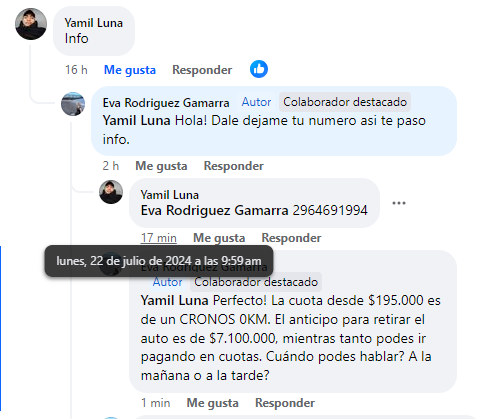The height and width of the screenshot is (419, 485).
Task: Like Eva's 'Hola! Dale dejame tu numero' reply
Action: pos(161,166)
